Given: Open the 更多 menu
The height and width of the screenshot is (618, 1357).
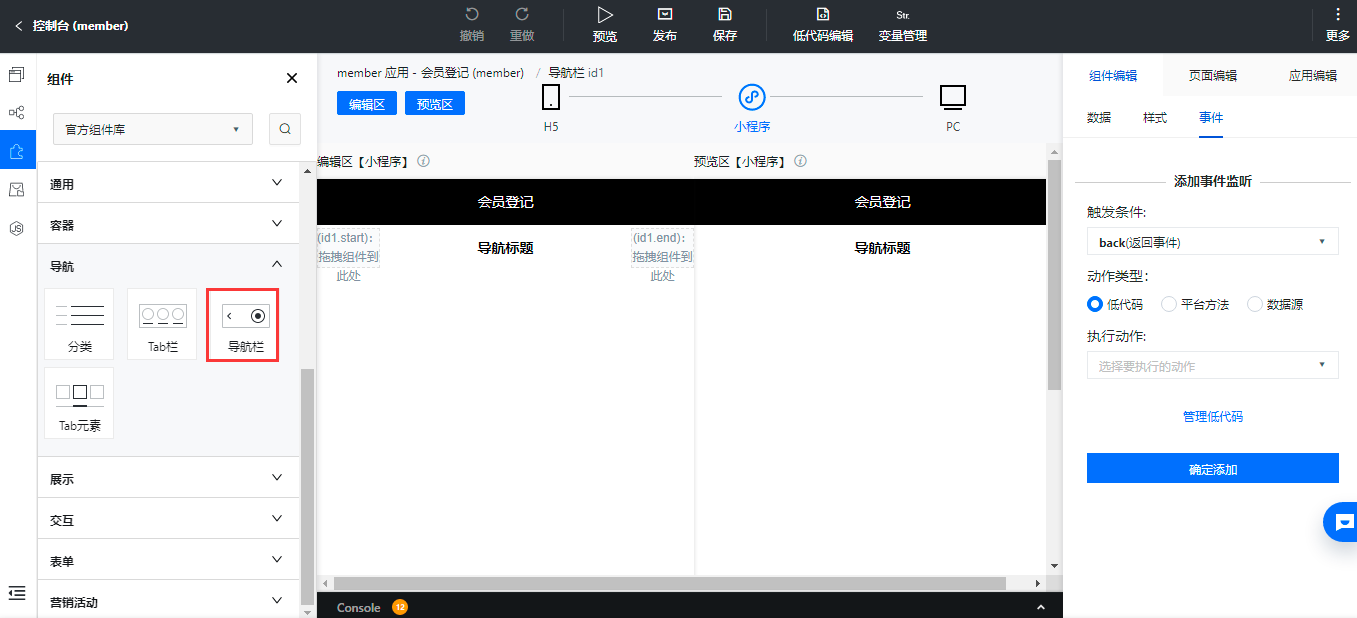Looking at the screenshot, I should (1338, 25).
